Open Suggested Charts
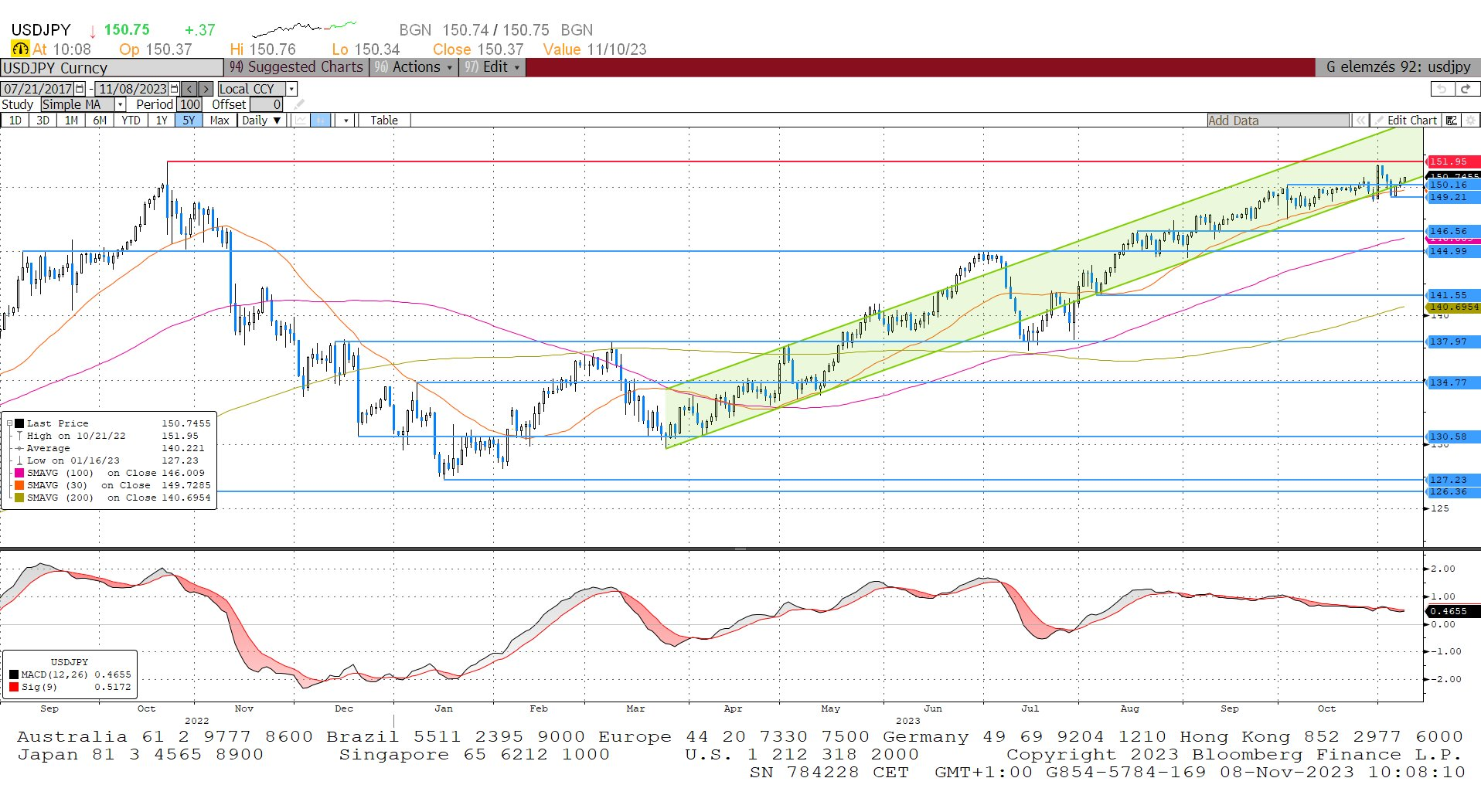The height and width of the screenshot is (812, 1481). tap(297, 67)
